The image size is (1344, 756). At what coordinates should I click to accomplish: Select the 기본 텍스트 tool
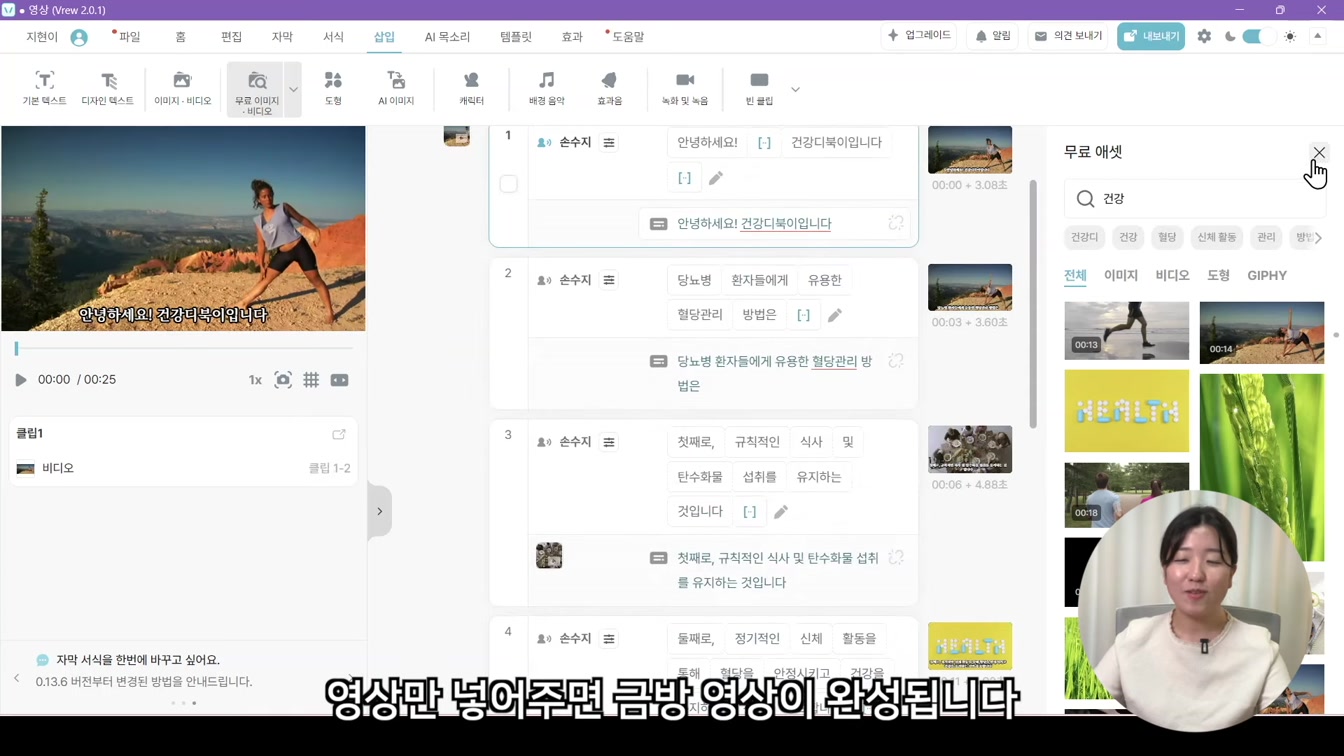44,89
